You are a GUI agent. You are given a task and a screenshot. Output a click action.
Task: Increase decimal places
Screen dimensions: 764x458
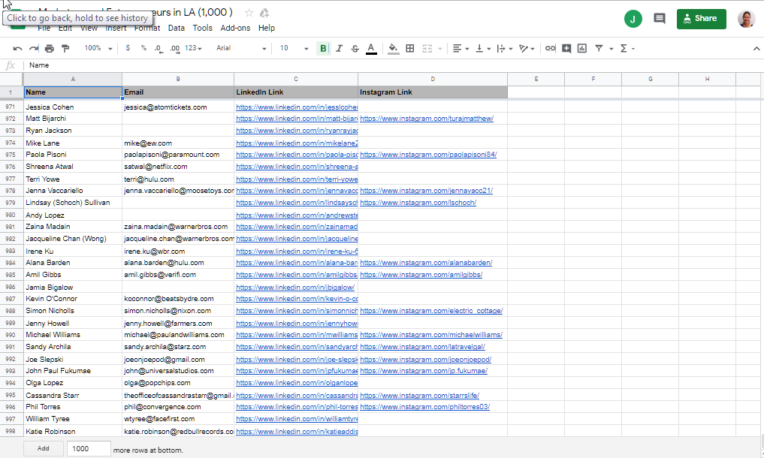tap(175, 48)
